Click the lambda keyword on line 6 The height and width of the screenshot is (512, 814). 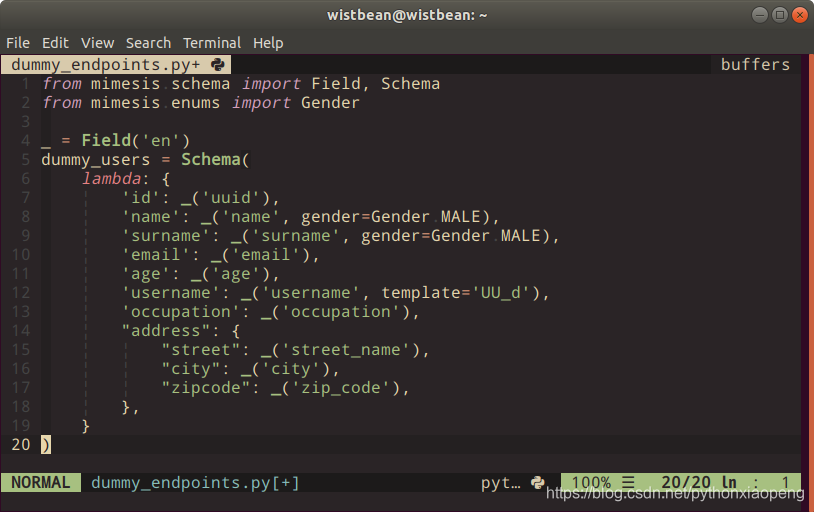(111, 179)
